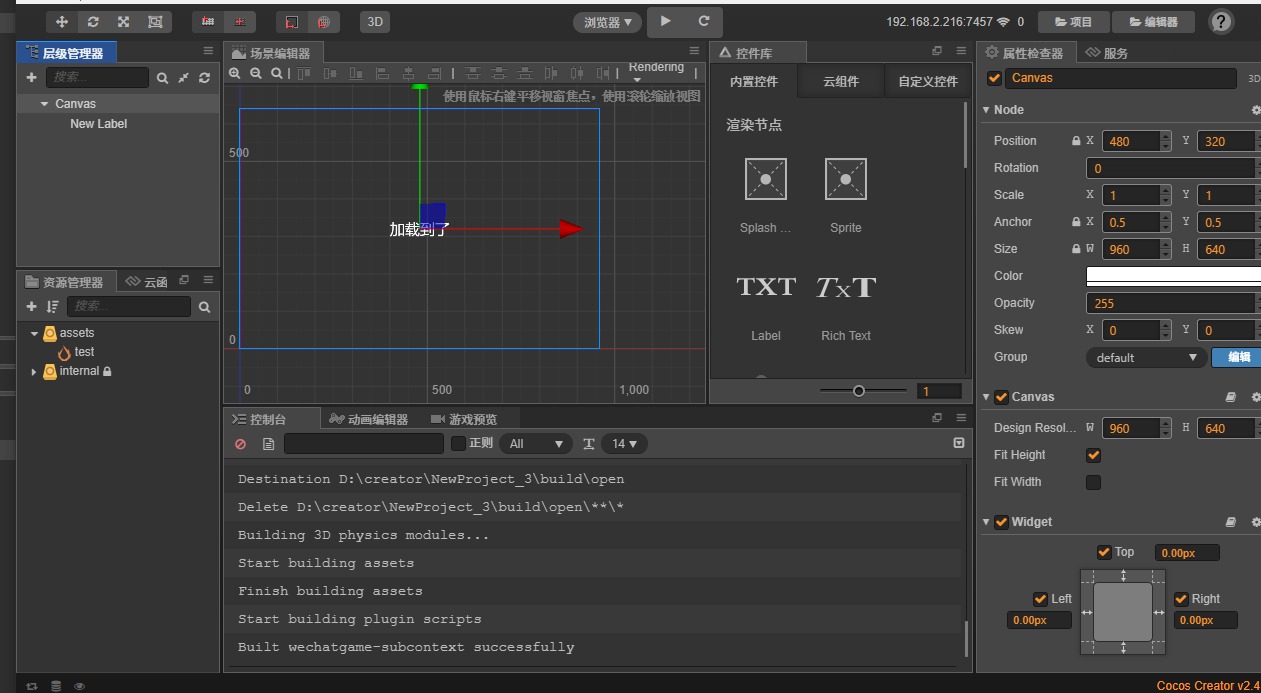Open the console log file icon
1261x693 pixels.
(268, 444)
